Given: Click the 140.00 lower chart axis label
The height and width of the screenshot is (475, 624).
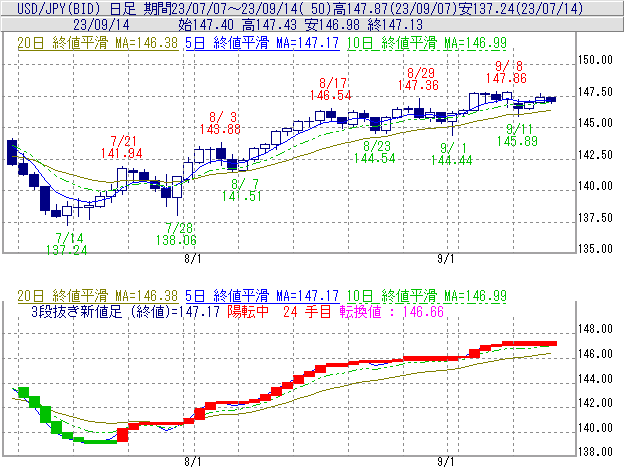Looking at the screenshot, I should pos(595,428).
